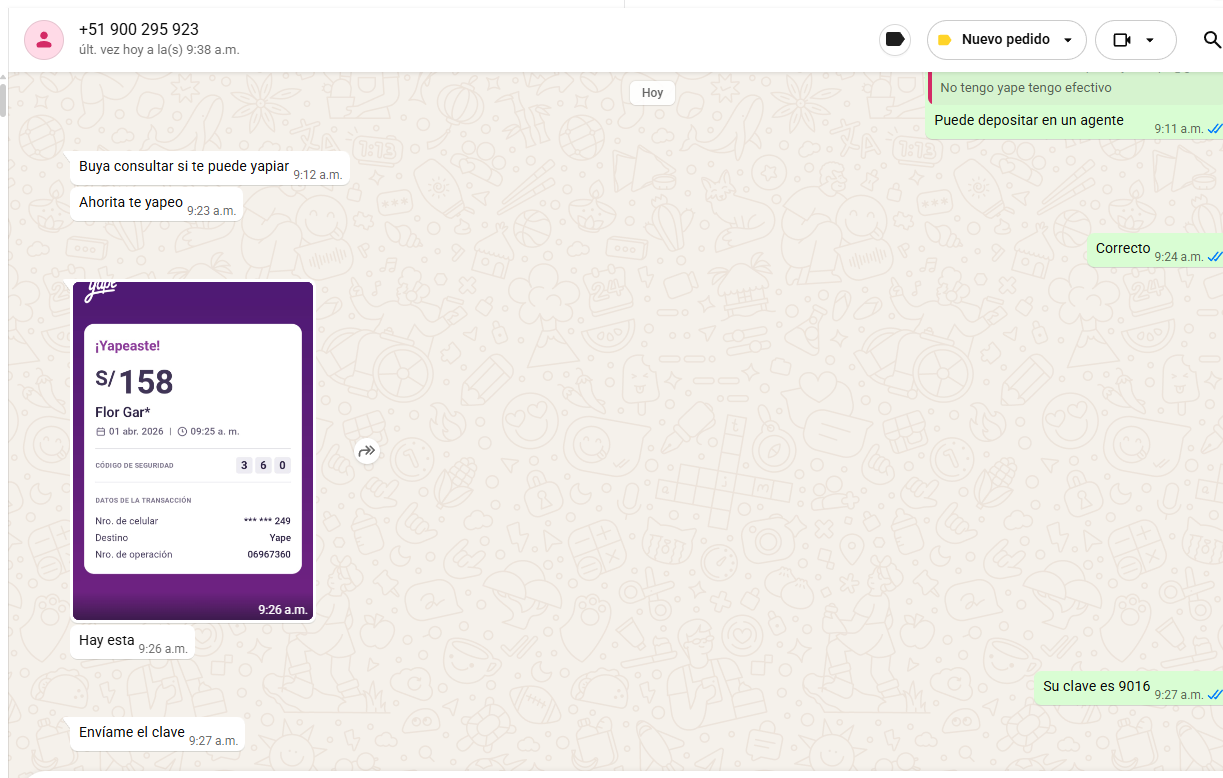The height and width of the screenshot is (778, 1223).
Task: Click the 'Hoy' date chip
Action: click(x=652, y=93)
